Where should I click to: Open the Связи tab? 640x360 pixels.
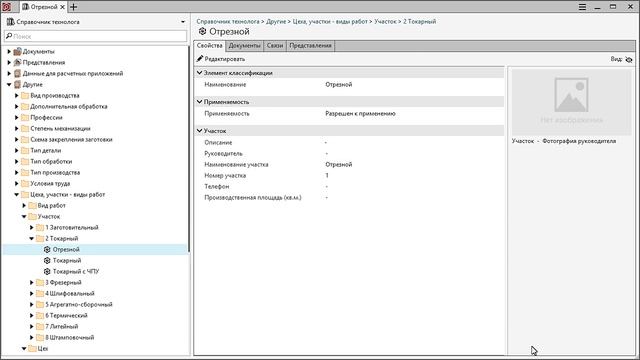coord(275,46)
